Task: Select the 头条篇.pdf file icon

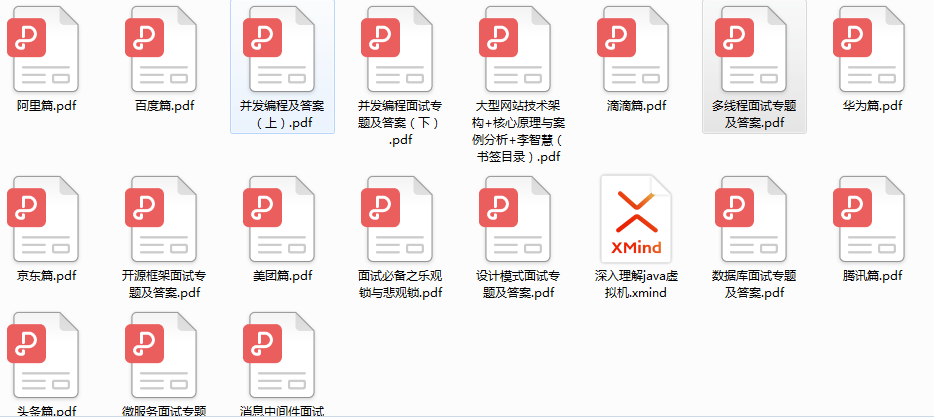Action: pos(43,355)
